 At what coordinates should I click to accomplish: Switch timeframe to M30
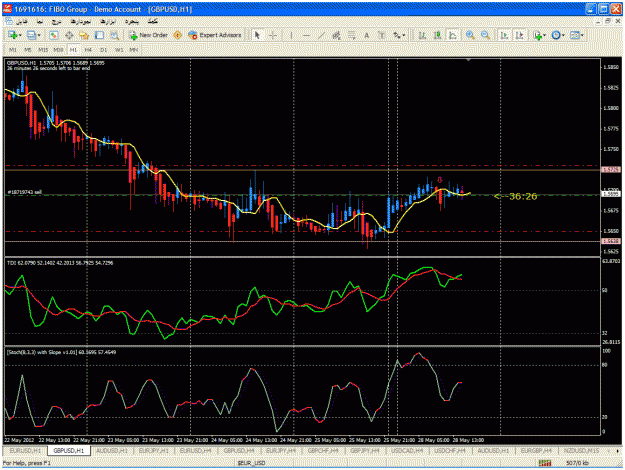58,50
